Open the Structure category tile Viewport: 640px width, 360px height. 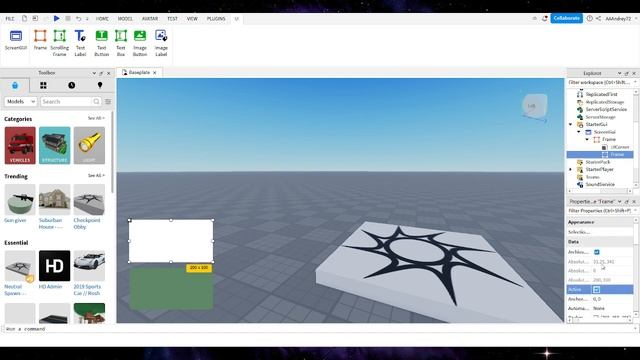(55, 145)
